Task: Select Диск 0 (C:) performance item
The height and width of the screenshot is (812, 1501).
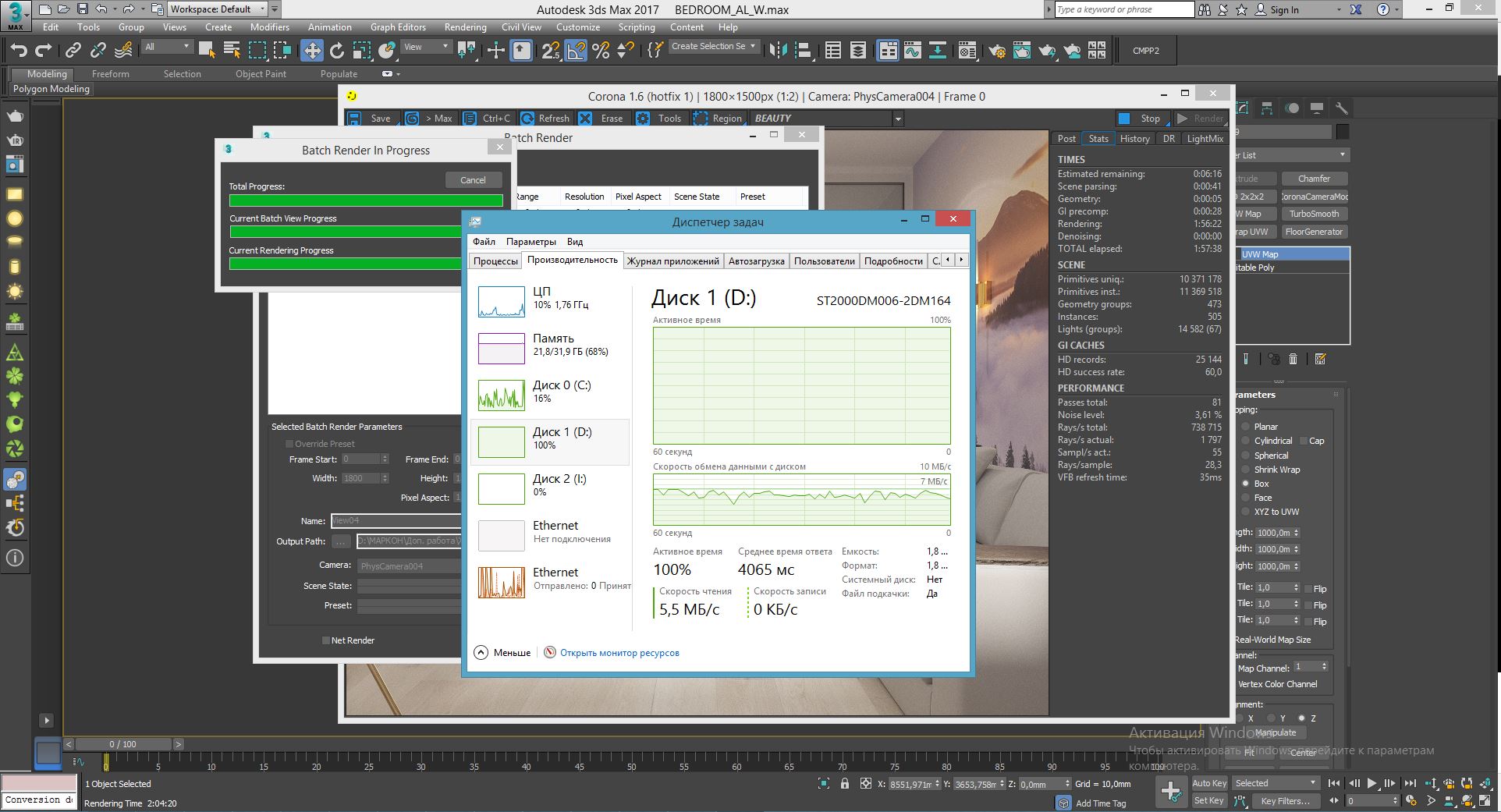Action: coord(549,395)
